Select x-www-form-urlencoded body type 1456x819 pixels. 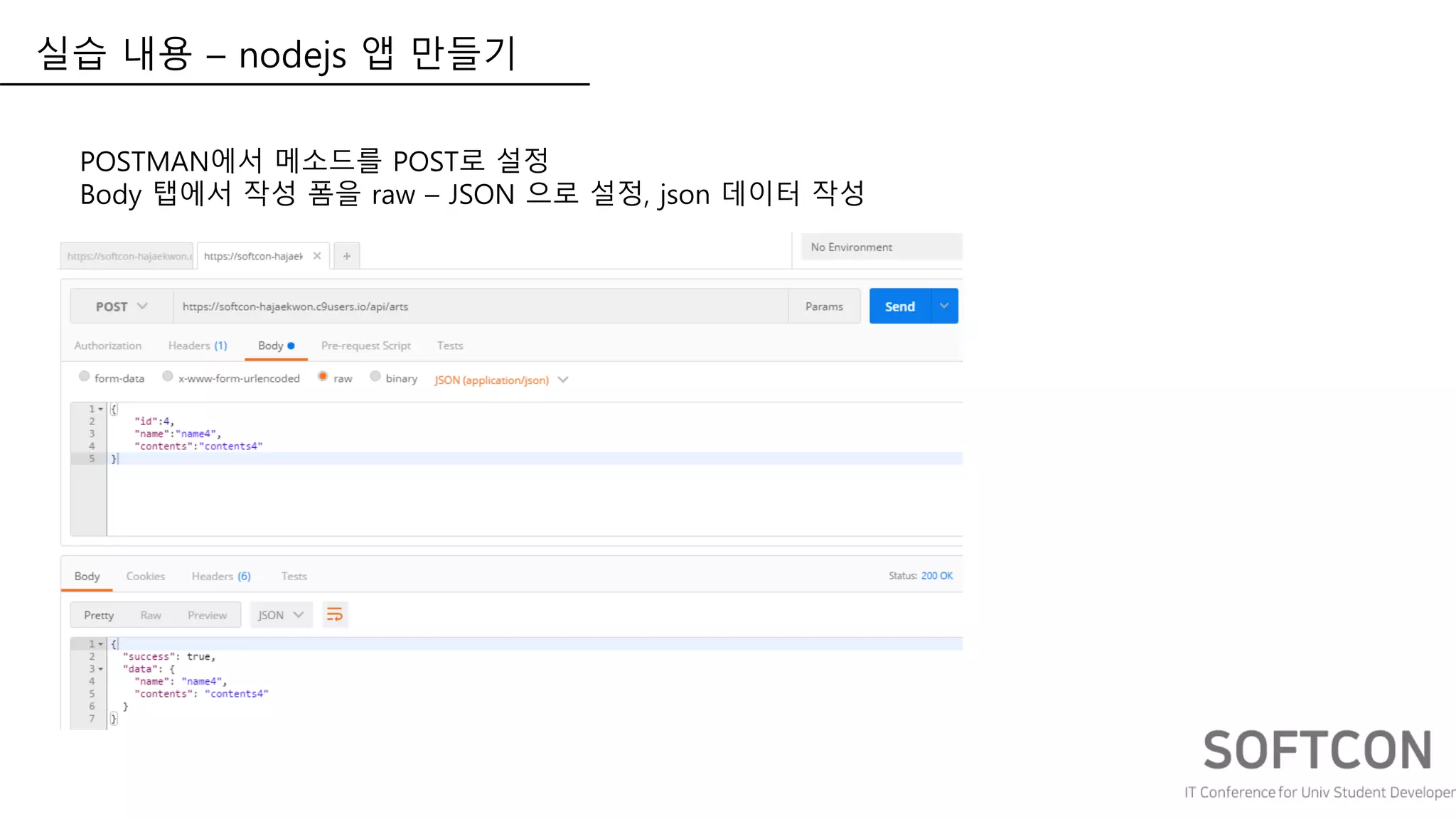point(168,377)
